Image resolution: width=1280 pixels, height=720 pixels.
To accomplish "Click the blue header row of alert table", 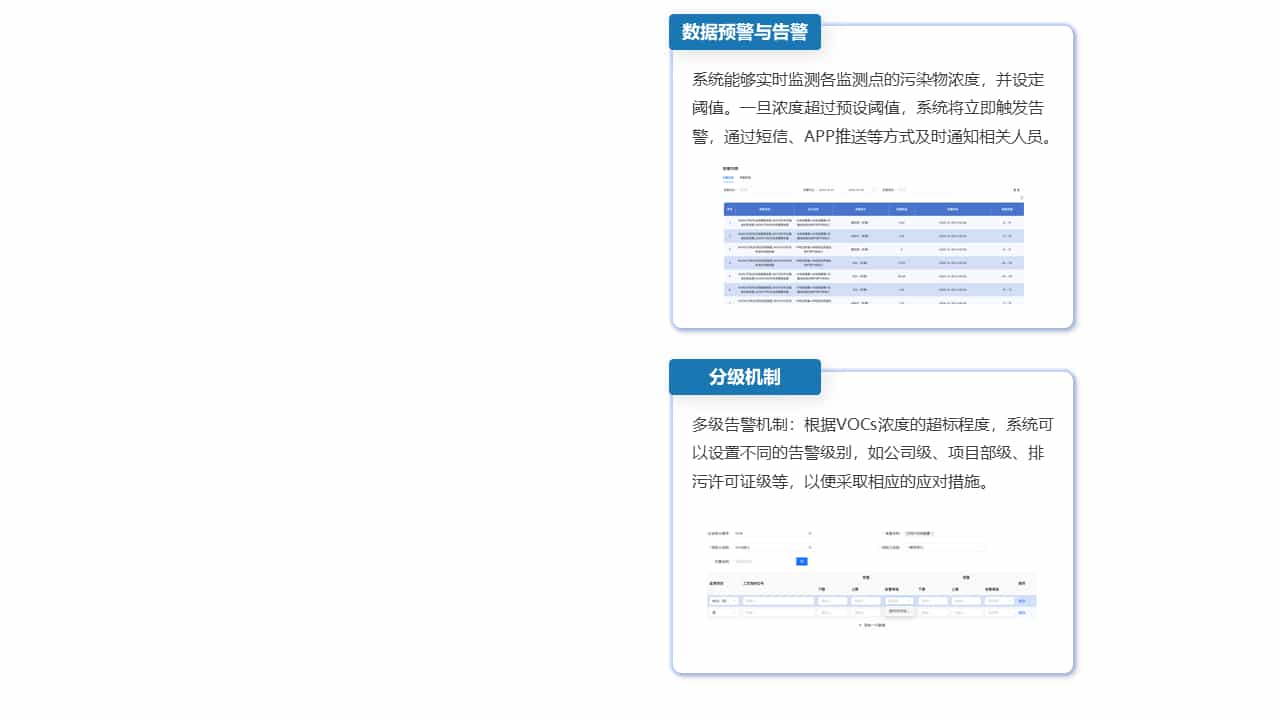I will 872,208.
